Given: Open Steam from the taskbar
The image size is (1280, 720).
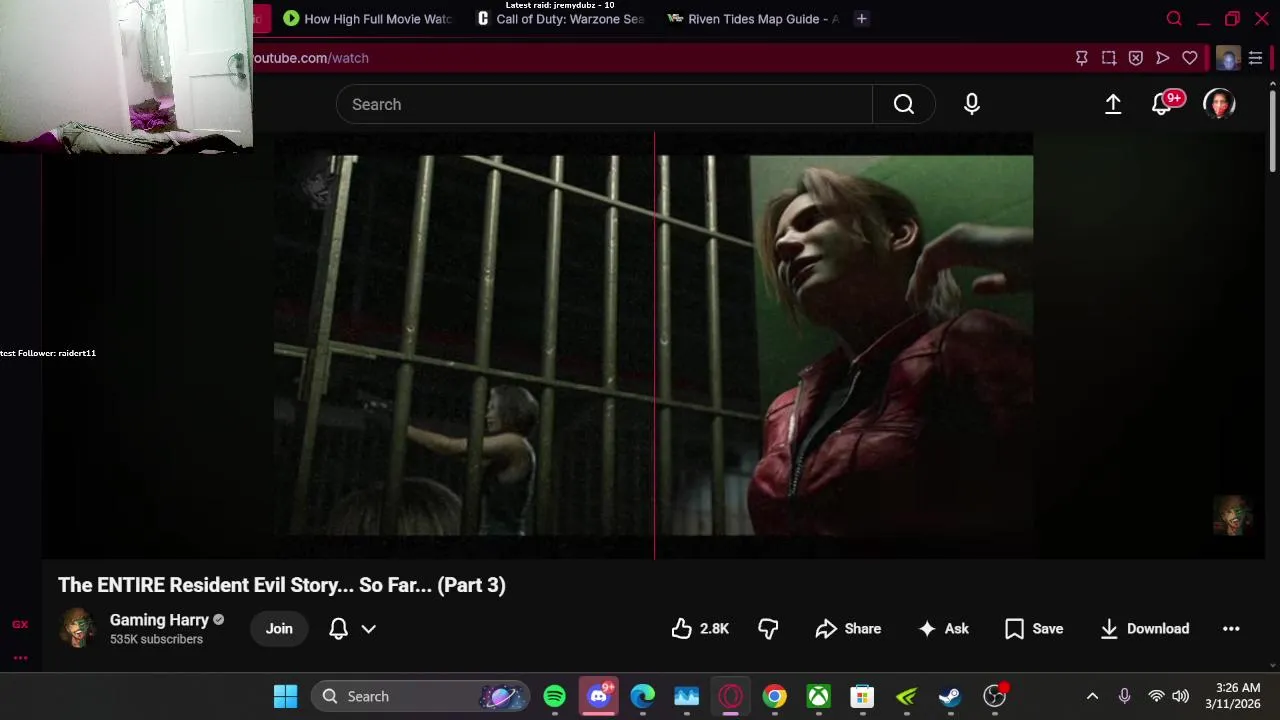Looking at the screenshot, I should click(x=950, y=696).
